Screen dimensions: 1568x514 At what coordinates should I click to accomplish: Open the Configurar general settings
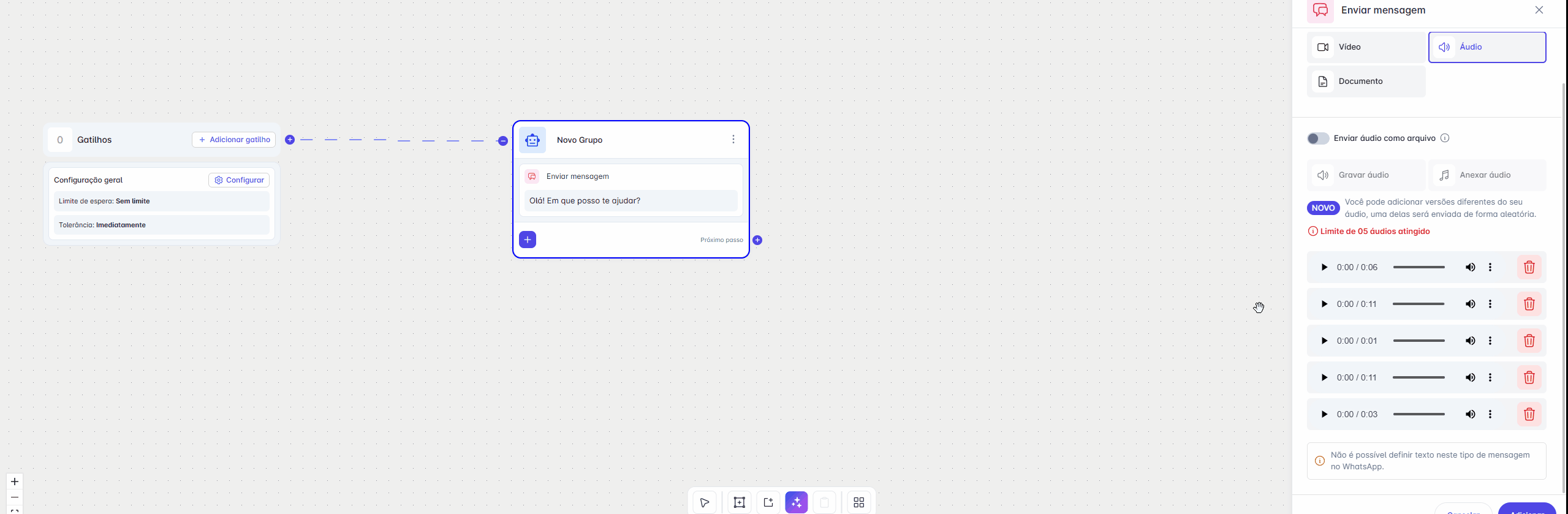click(x=239, y=180)
